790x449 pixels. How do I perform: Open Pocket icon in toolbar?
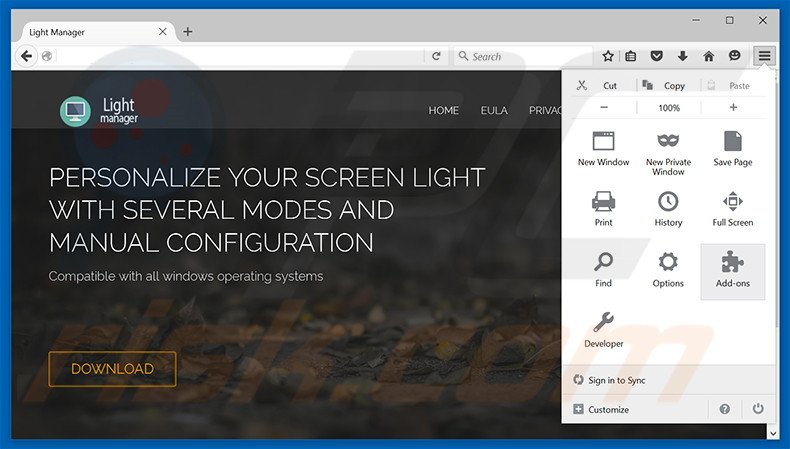tap(656, 56)
